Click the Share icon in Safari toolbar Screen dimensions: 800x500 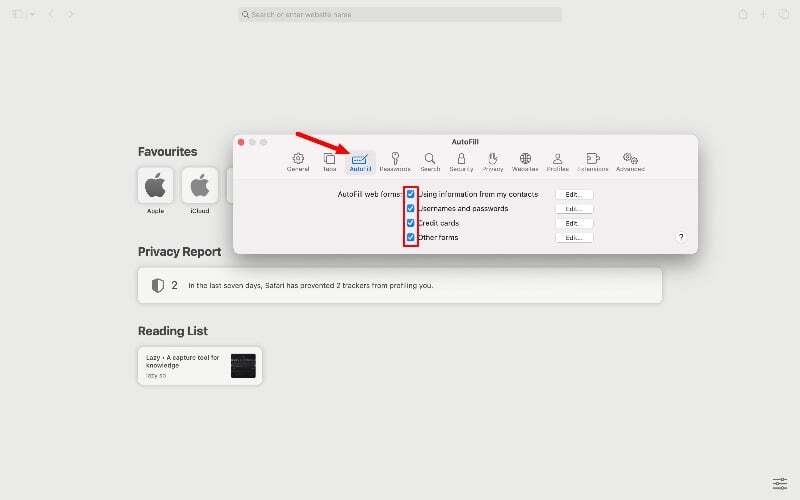(743, 14)
